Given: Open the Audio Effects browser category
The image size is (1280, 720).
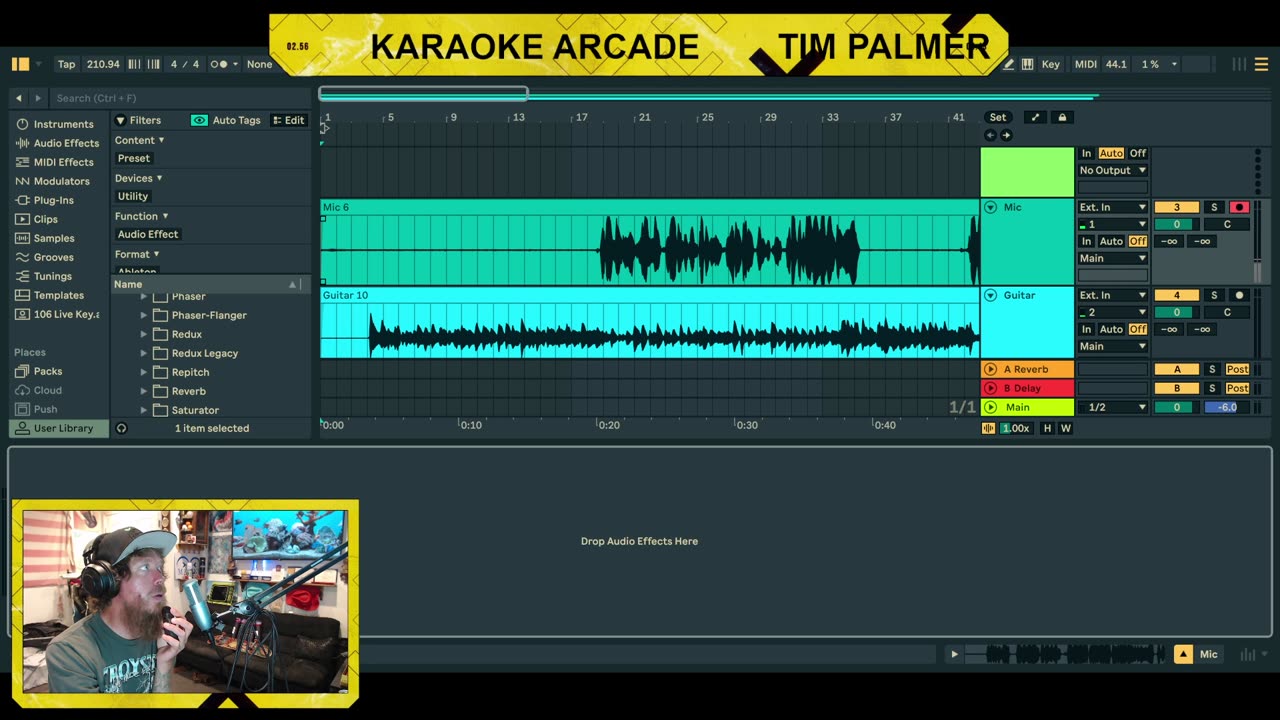Looking at the screenshot, I should (57, 143).
